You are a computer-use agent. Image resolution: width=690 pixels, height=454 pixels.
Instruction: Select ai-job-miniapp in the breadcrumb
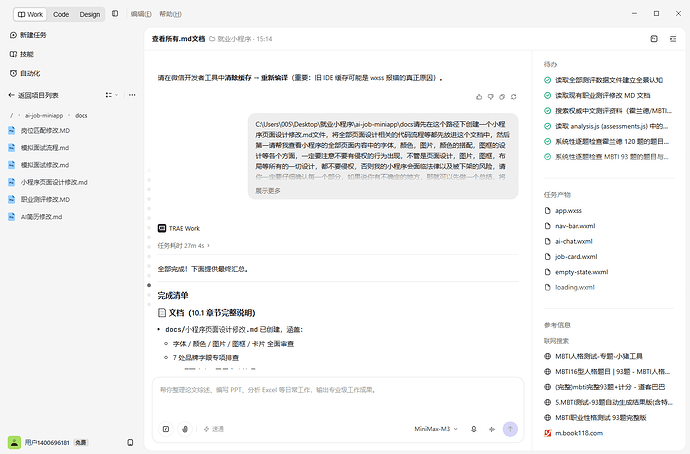coord(44,116)
